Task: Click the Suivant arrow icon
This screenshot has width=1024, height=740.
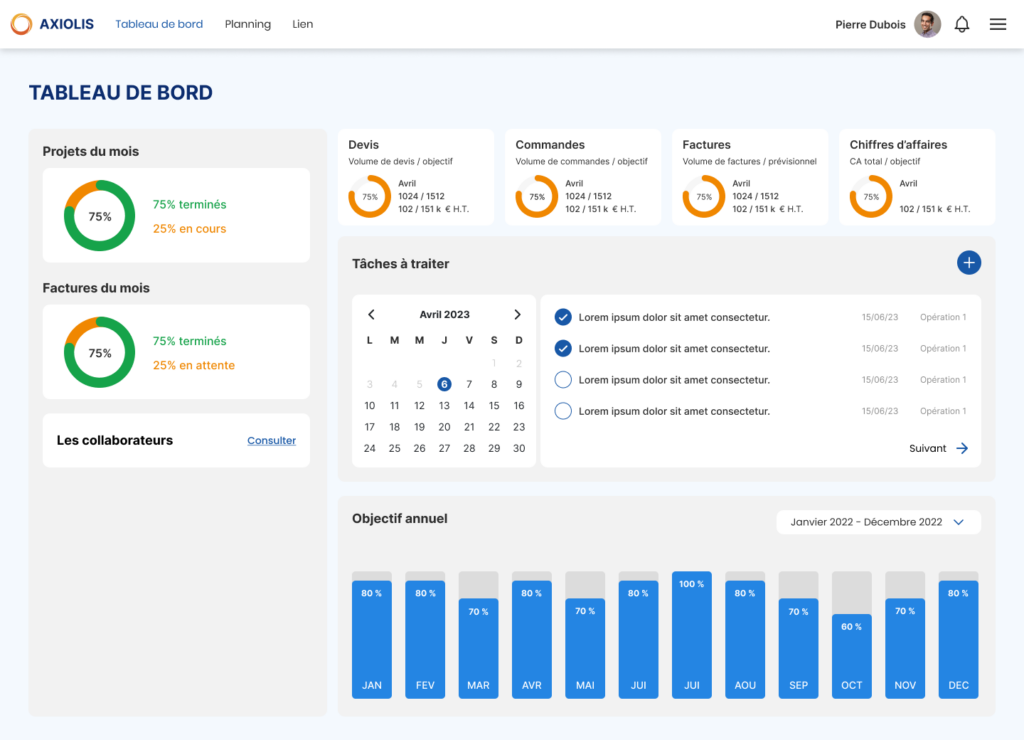Action: [962, 448]
